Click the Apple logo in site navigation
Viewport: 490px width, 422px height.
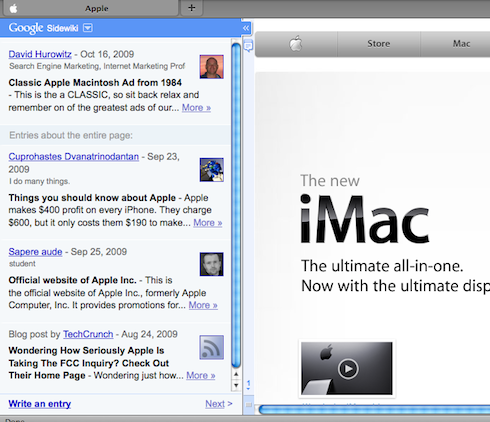pos(296,44)
